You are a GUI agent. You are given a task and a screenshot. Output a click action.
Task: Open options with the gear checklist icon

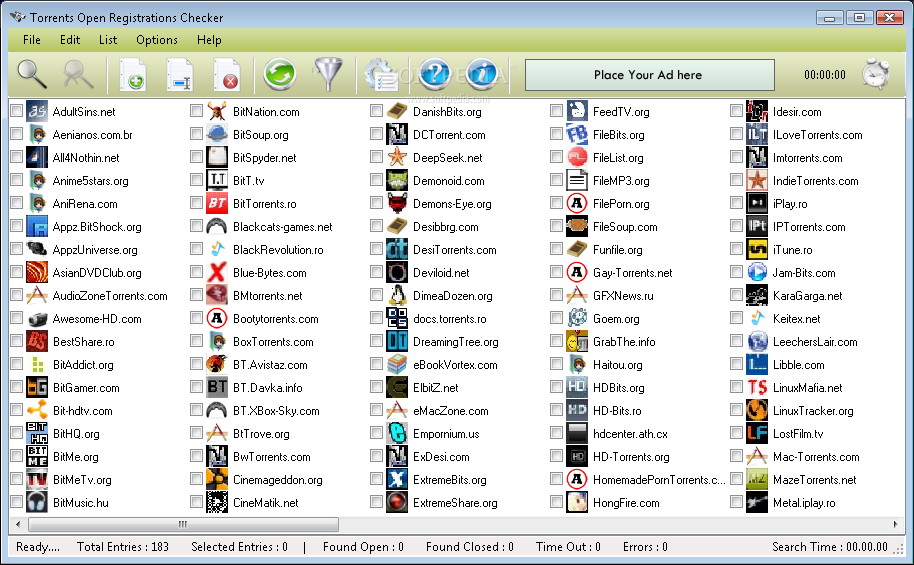click(380, 75)
